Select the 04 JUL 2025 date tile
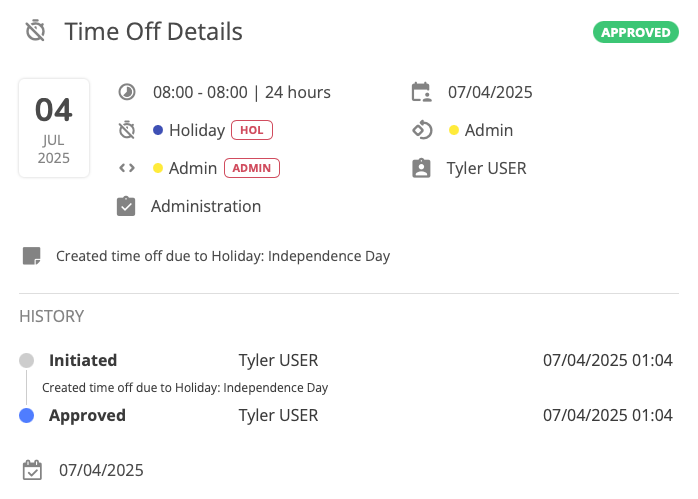This screenshot has width=698, height=499. tap(54, 128)
